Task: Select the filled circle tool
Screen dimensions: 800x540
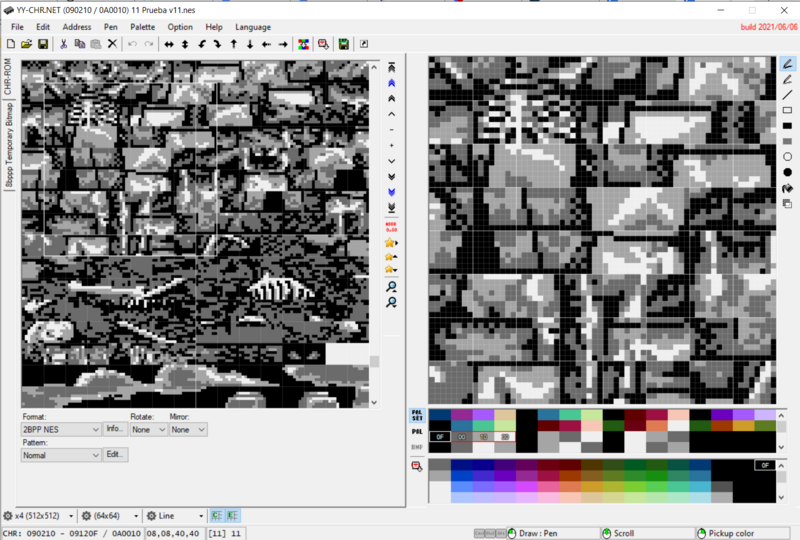Action: (787, 173)
